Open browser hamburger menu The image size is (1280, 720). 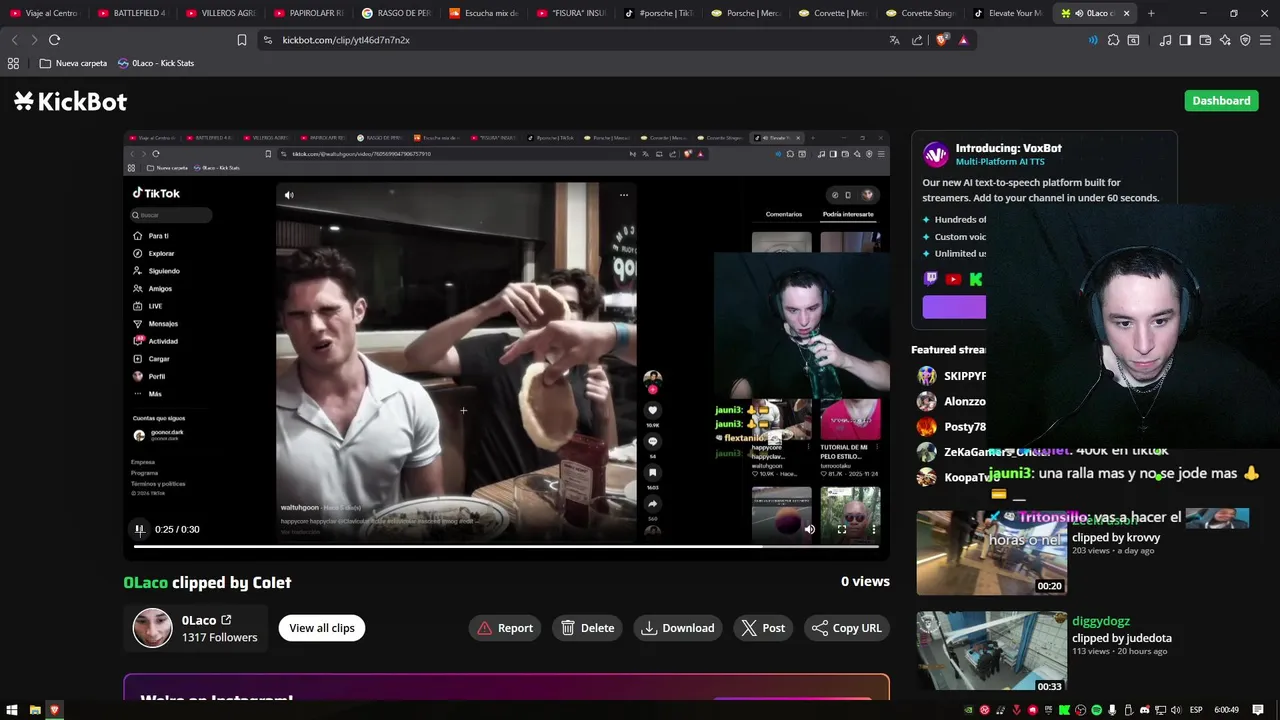(x=1265, y=40)
